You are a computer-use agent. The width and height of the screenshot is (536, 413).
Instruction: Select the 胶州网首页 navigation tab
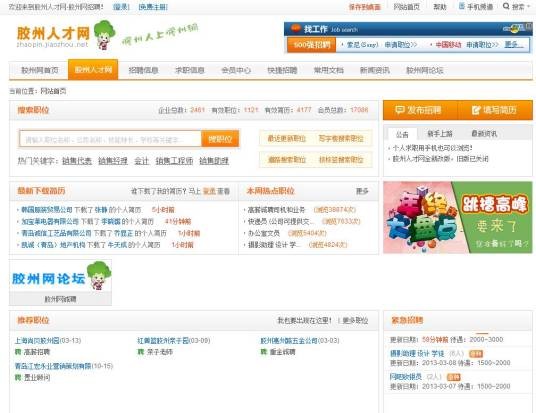(40, 70)
